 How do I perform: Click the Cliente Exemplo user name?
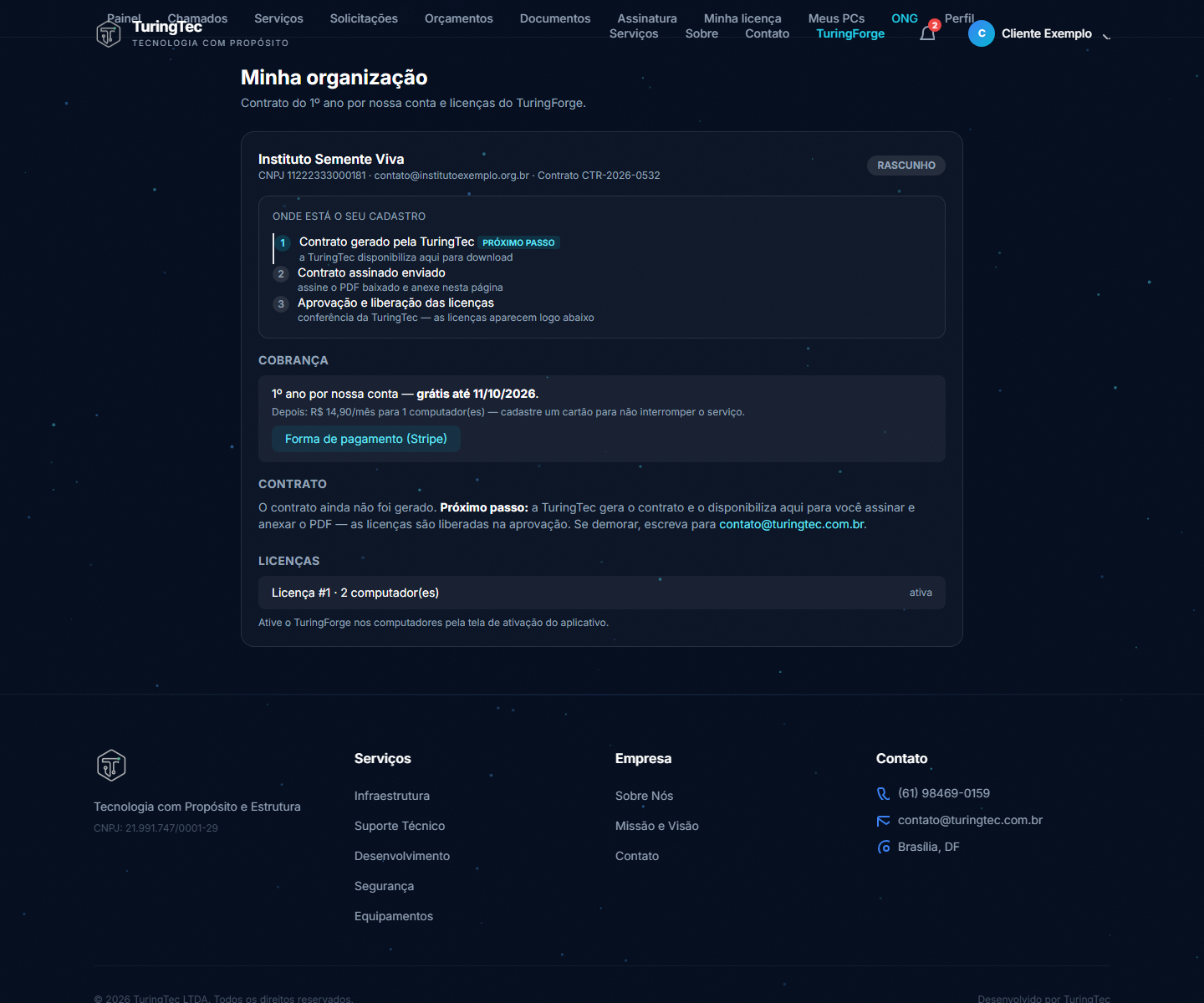1047,33
